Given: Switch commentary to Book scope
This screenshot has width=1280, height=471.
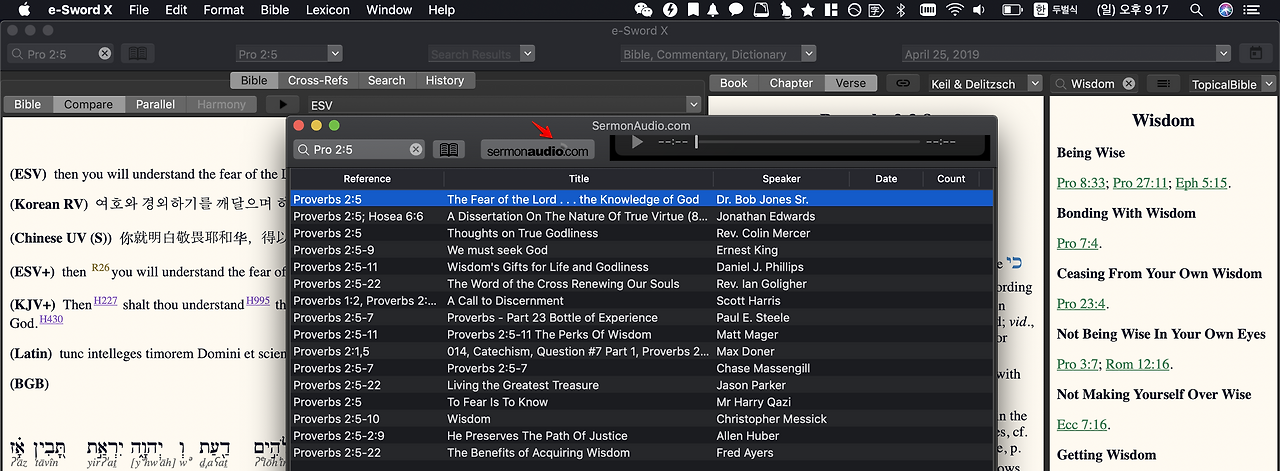Looking at the screenshot, I should [x=734, y=83].
